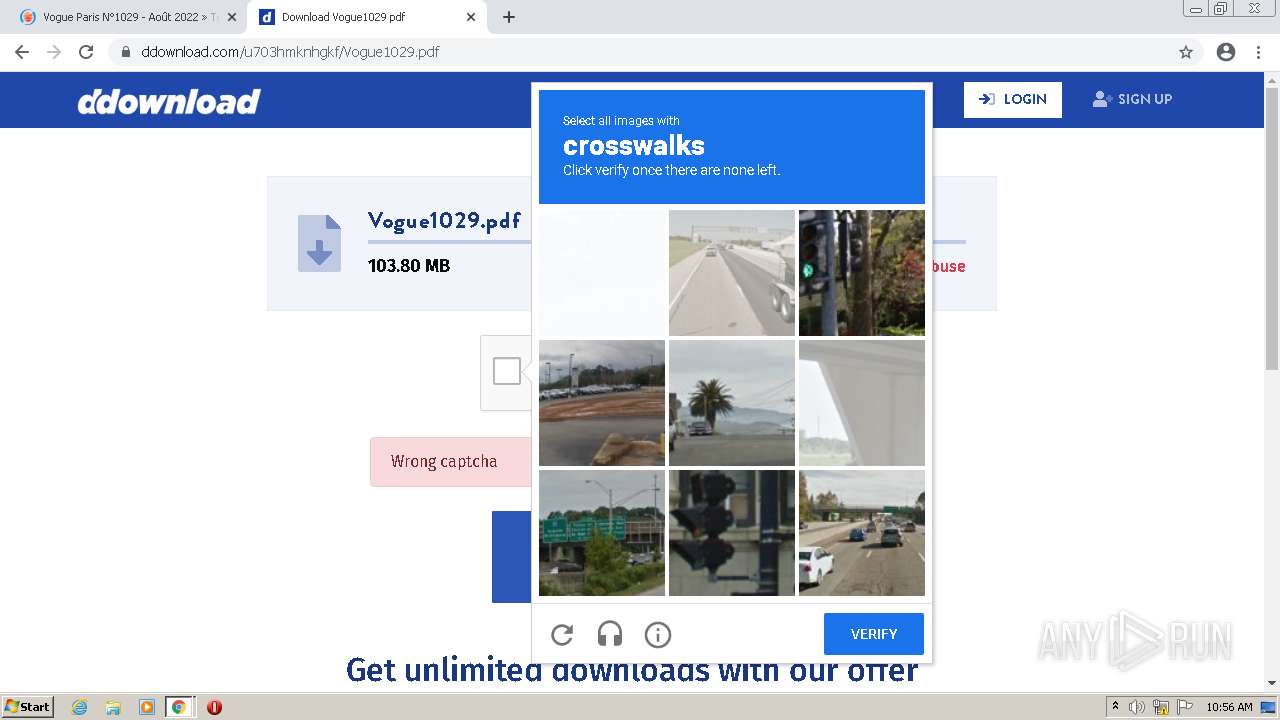Click the captcha refresh icon

click(x=562, y=634)
